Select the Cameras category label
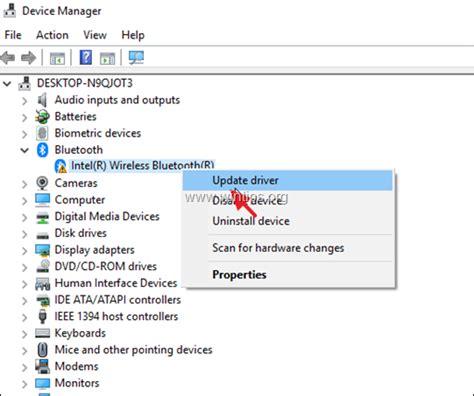The width and height of the screenshot is (474, 396). click(x=76, y=183)
